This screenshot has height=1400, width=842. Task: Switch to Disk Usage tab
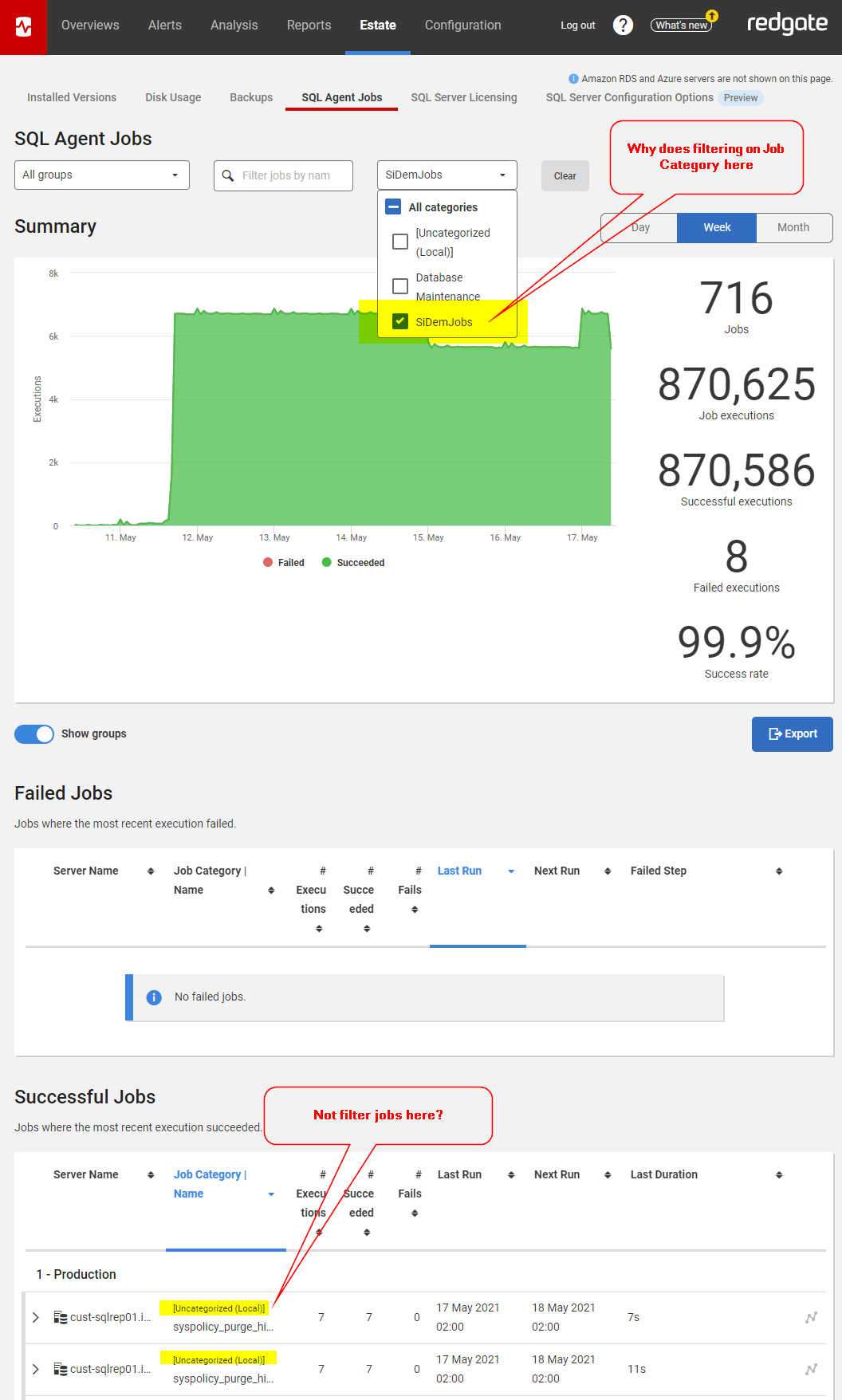click(173, 97)
